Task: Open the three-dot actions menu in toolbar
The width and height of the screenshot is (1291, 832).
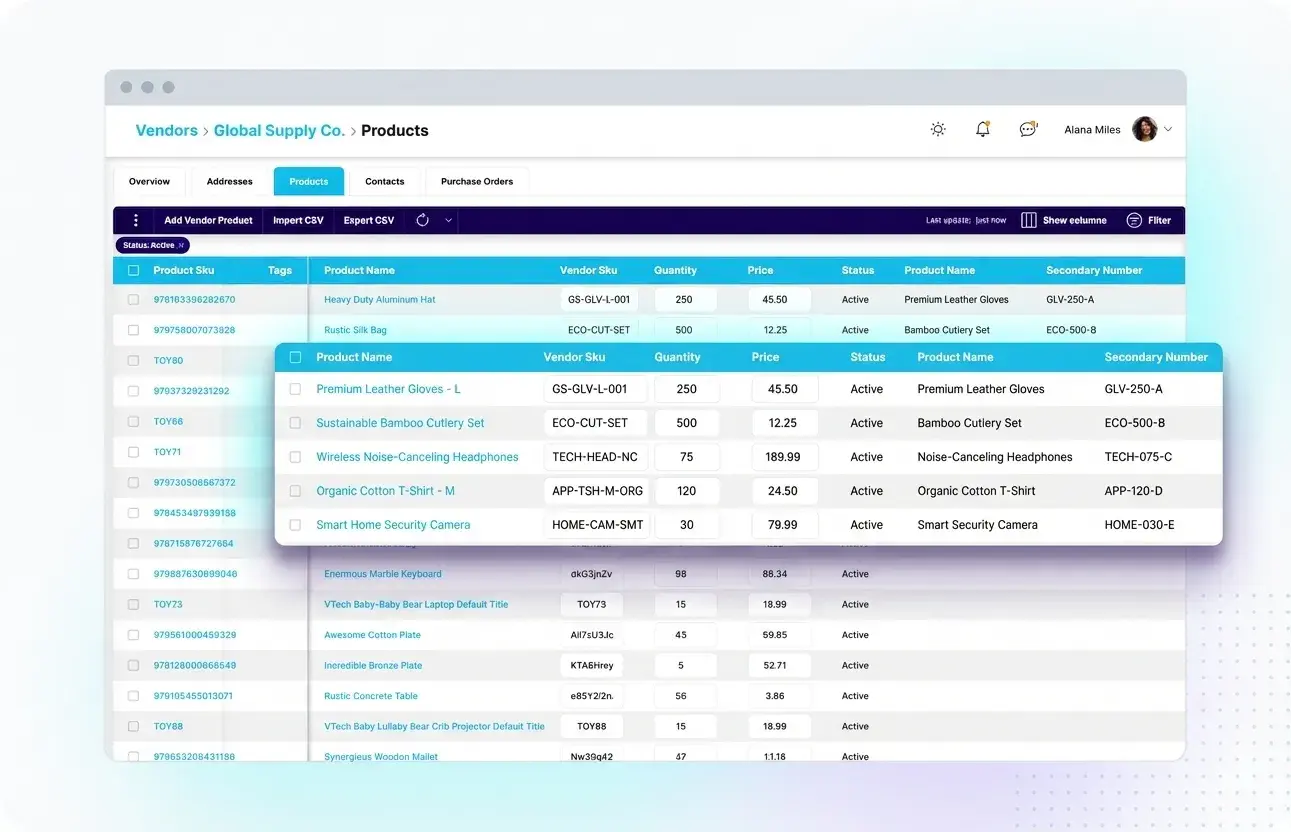Action: [x=135, y=220]
